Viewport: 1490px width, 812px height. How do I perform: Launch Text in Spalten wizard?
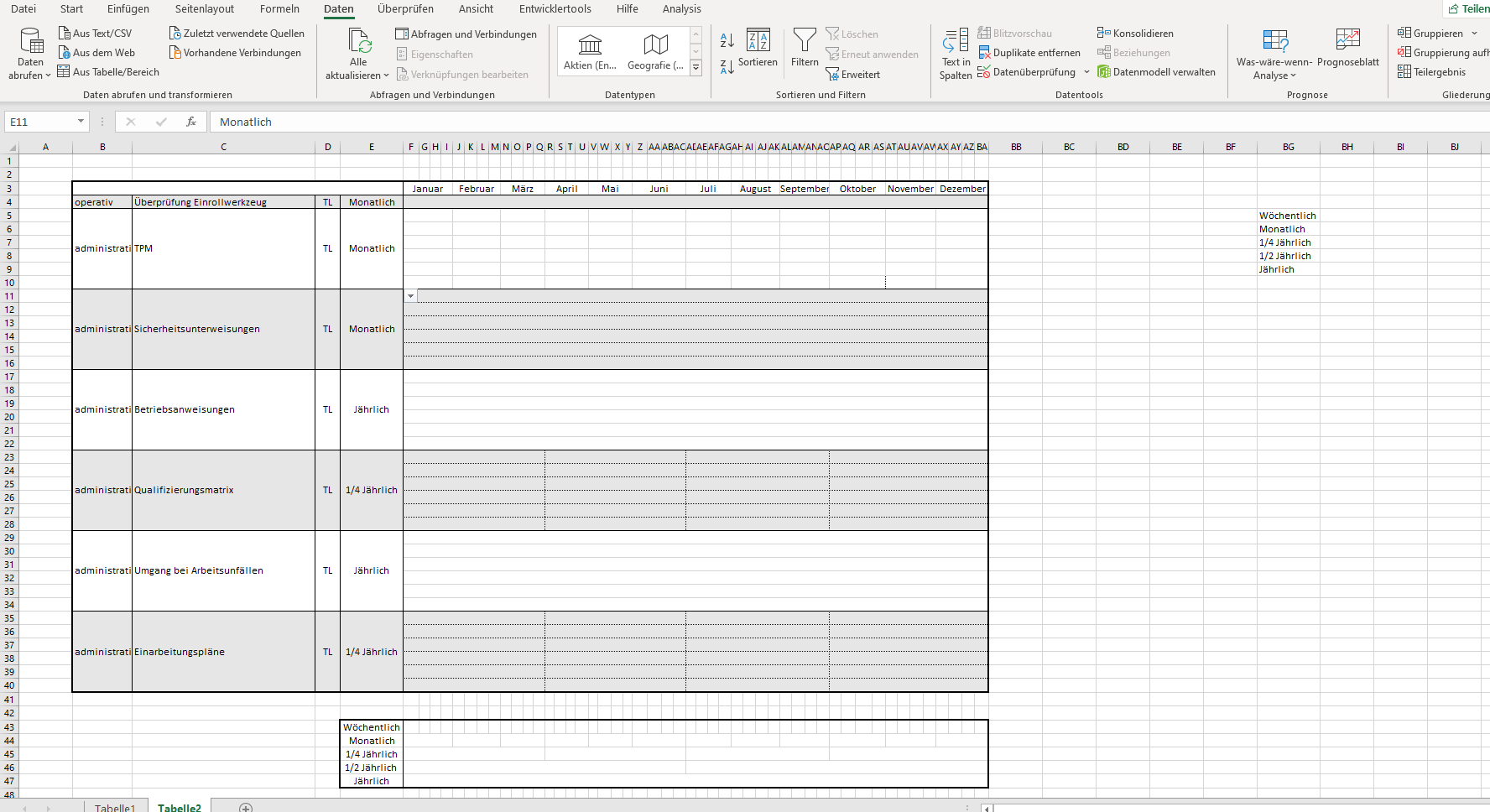956,54
